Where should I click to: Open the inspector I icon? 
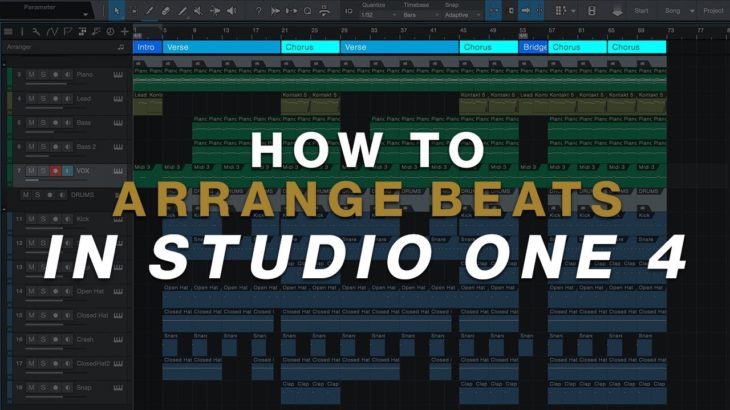pos(22,32)
